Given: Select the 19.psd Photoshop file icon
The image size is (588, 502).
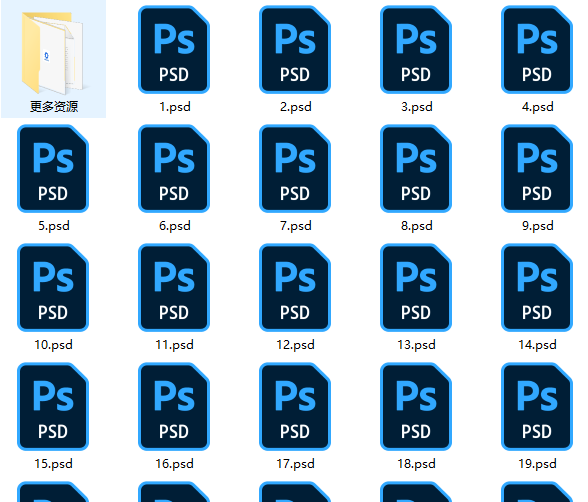Looking at the screenshot, I should [x=537, y=406].
